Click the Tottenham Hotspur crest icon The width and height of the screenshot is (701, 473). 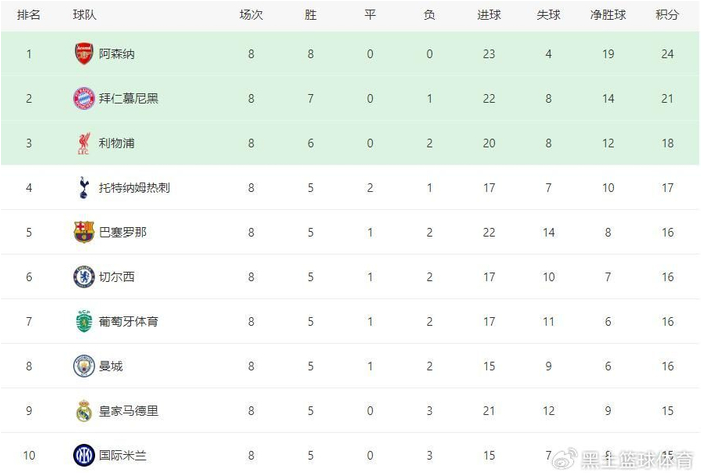(x=84, y=187)
